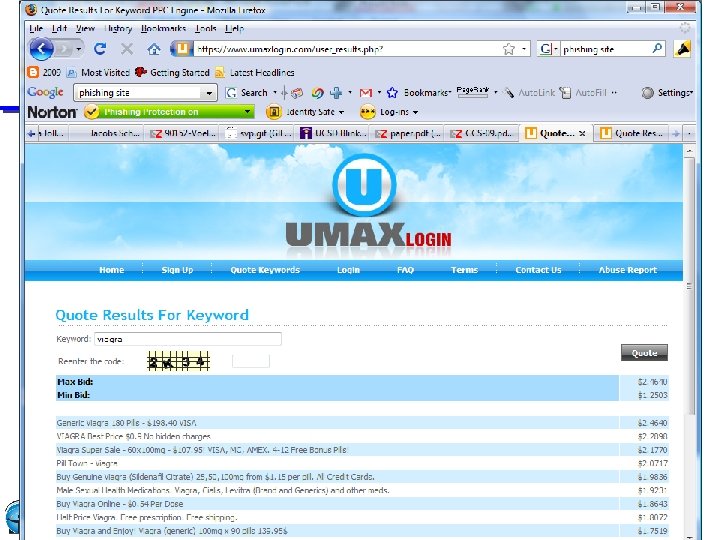Expand the Identity Safe dropdown arrow
The width and height of the screenshot is (720, 540).
[341, 112]
